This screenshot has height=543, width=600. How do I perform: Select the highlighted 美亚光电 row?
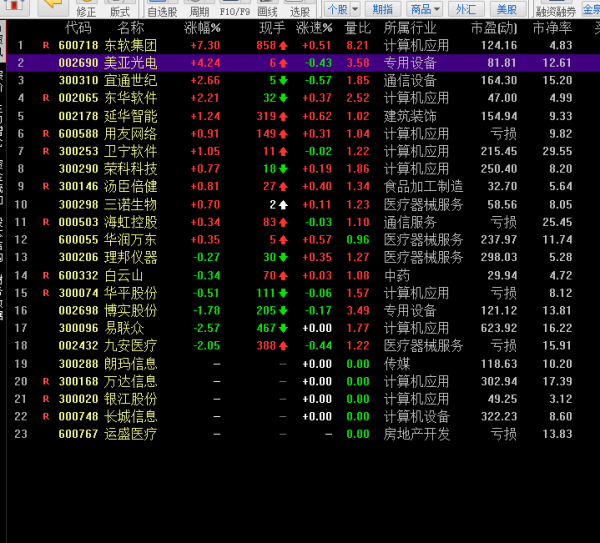(303, 63)
